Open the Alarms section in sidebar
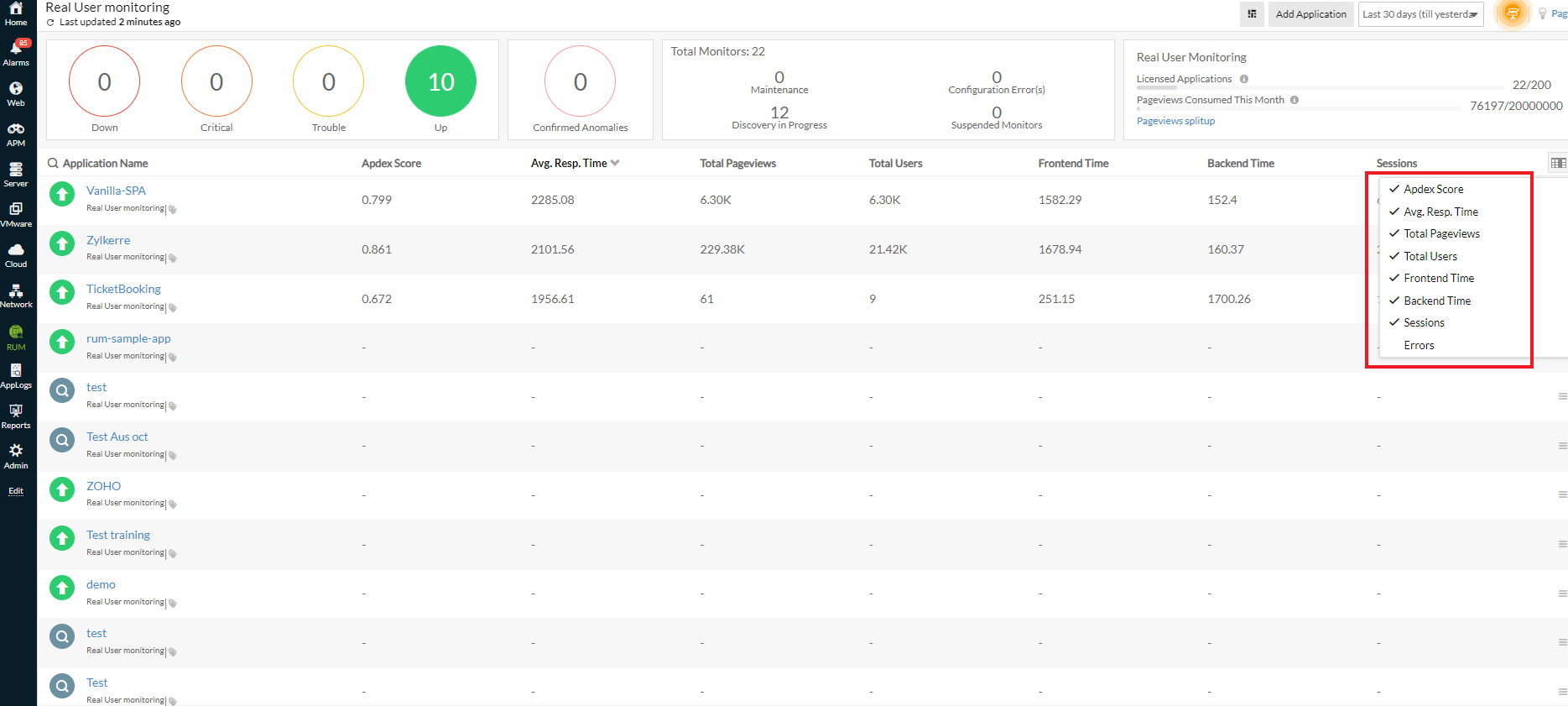The image size is (1568, 706). [x=16, y=52]
